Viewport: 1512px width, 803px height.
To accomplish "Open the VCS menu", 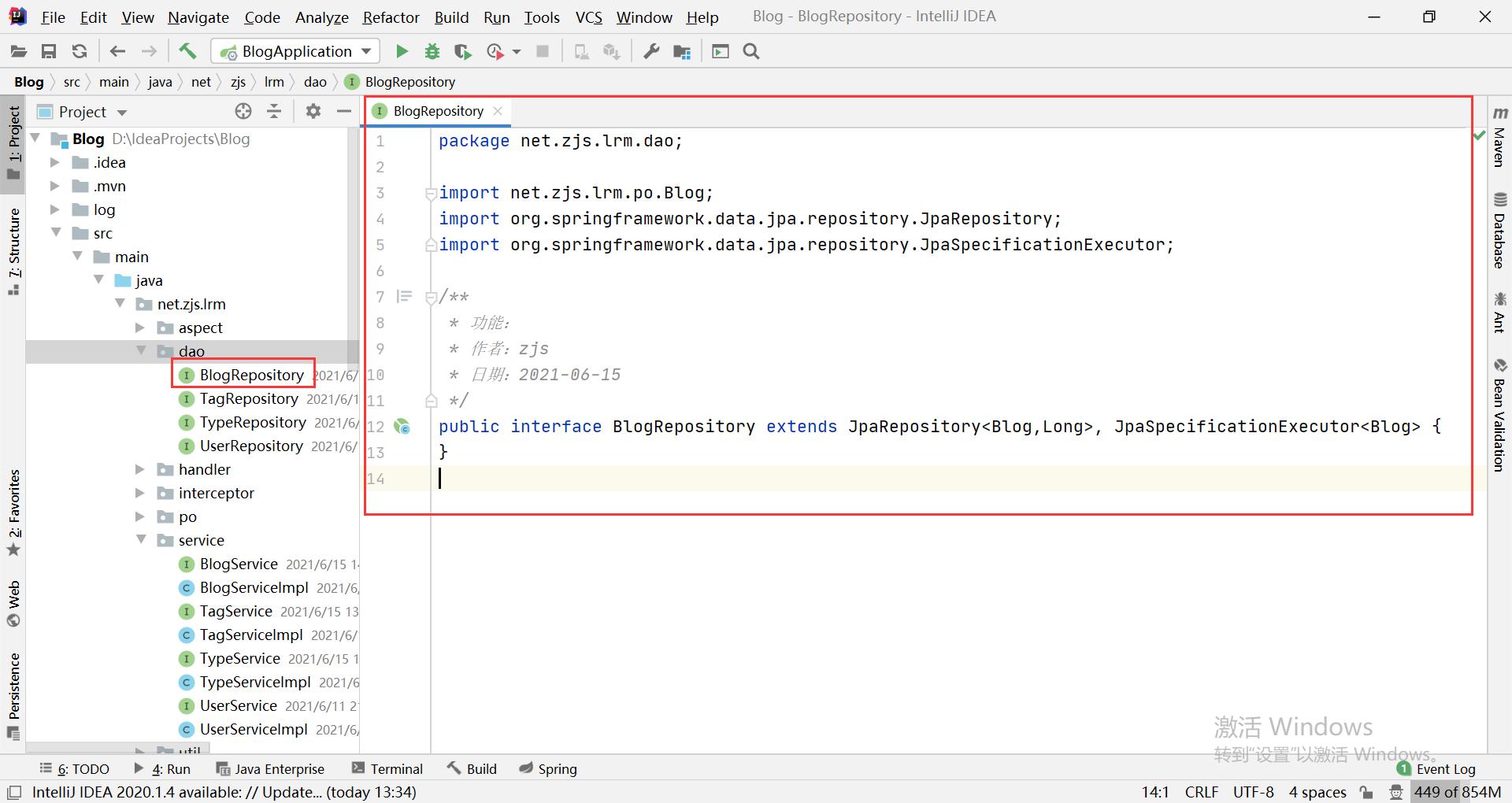I will [x=588, y=17].
